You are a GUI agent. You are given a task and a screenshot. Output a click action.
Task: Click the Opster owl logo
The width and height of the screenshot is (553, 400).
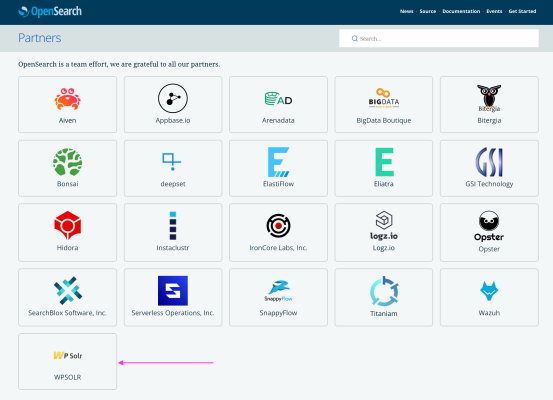click(489, 226)
